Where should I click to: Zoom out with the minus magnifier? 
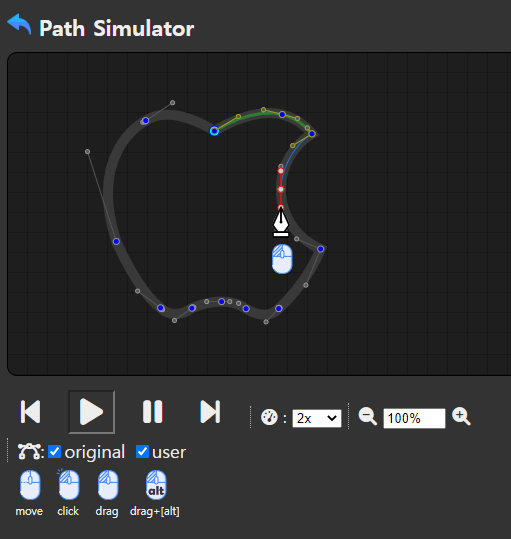click(x=368, y=416)
